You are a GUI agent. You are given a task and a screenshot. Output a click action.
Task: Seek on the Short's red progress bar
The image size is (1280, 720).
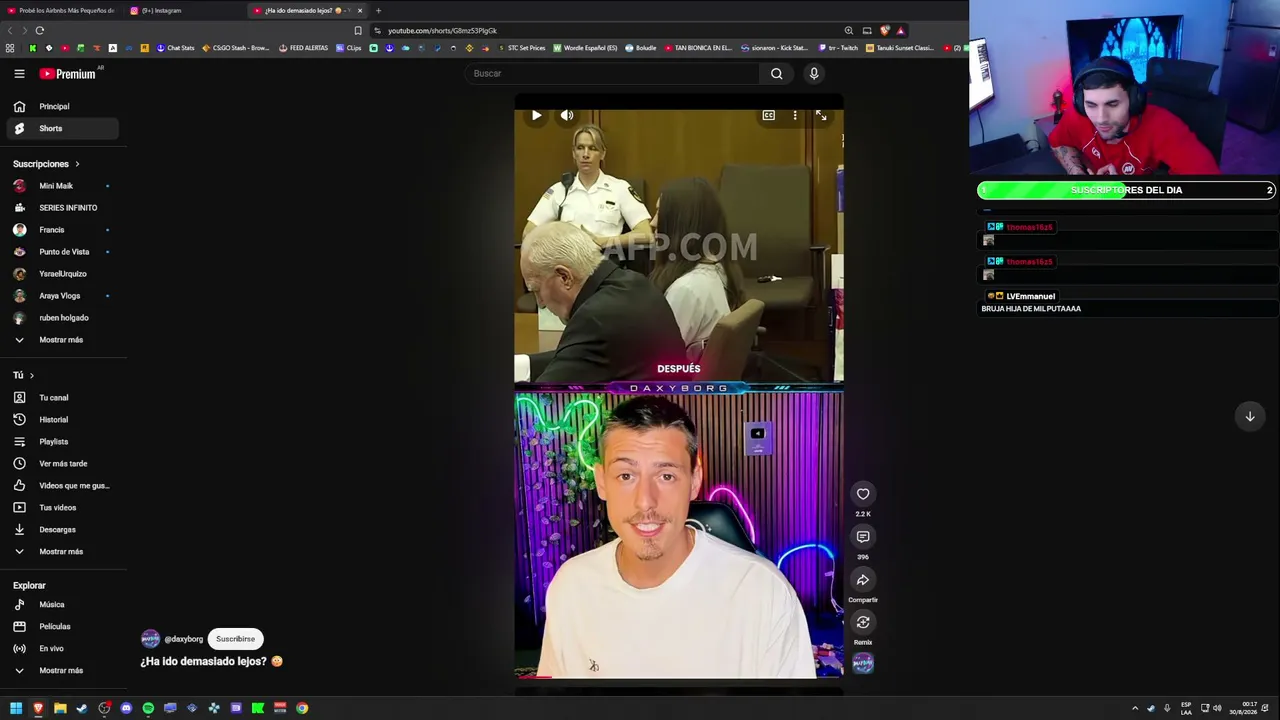point(679,677)
